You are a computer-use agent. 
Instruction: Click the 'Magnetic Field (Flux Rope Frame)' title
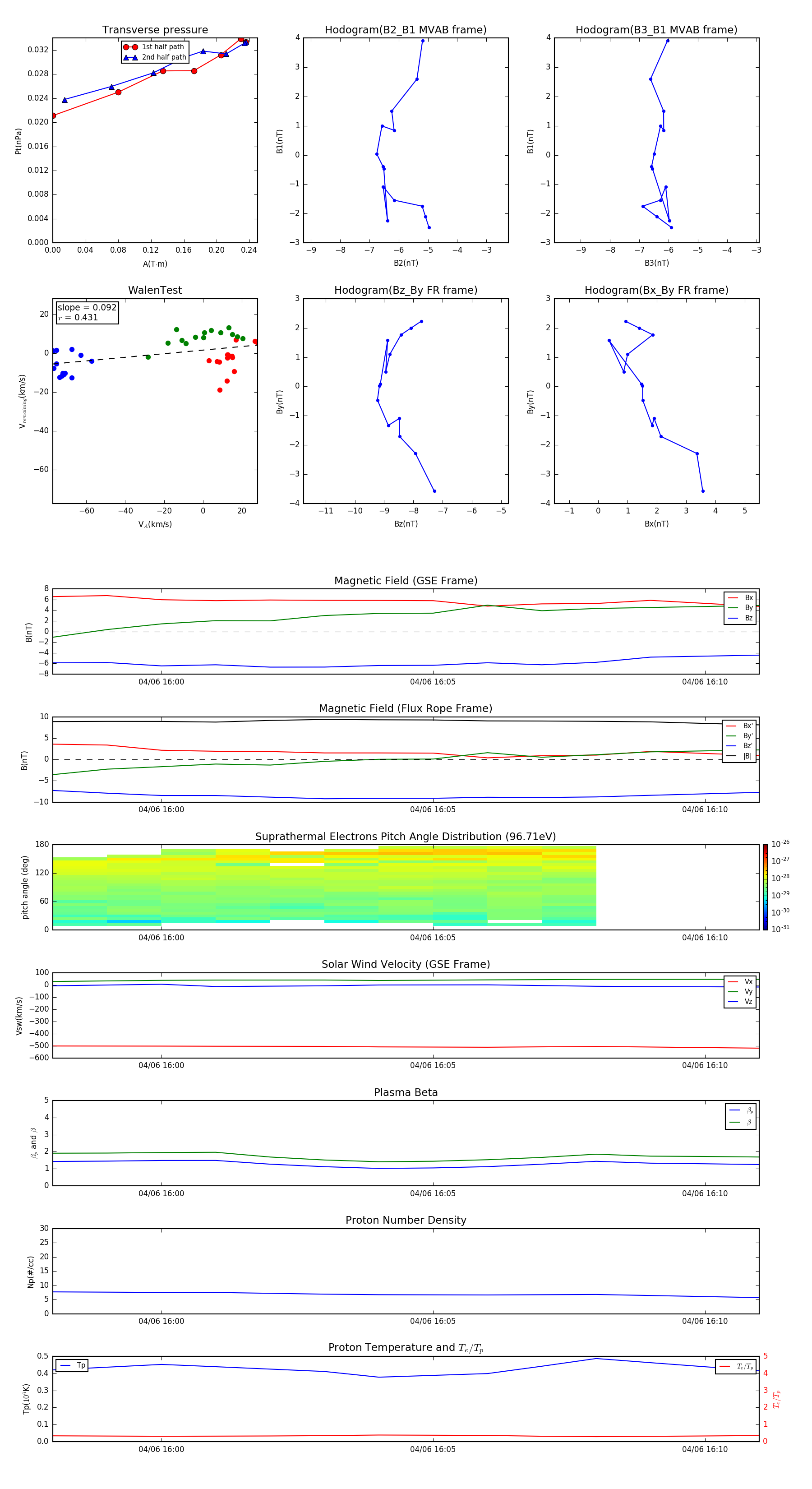(406, 709)
